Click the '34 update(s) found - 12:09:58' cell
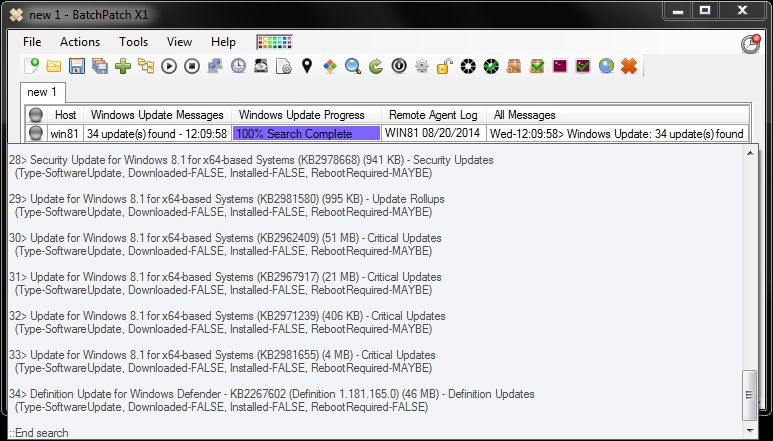The image size is (773, 441). (157, 134)
